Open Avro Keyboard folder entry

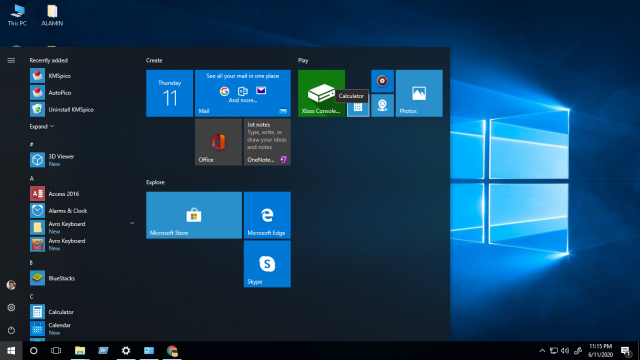pyautogui.click(x=82, y=227)
